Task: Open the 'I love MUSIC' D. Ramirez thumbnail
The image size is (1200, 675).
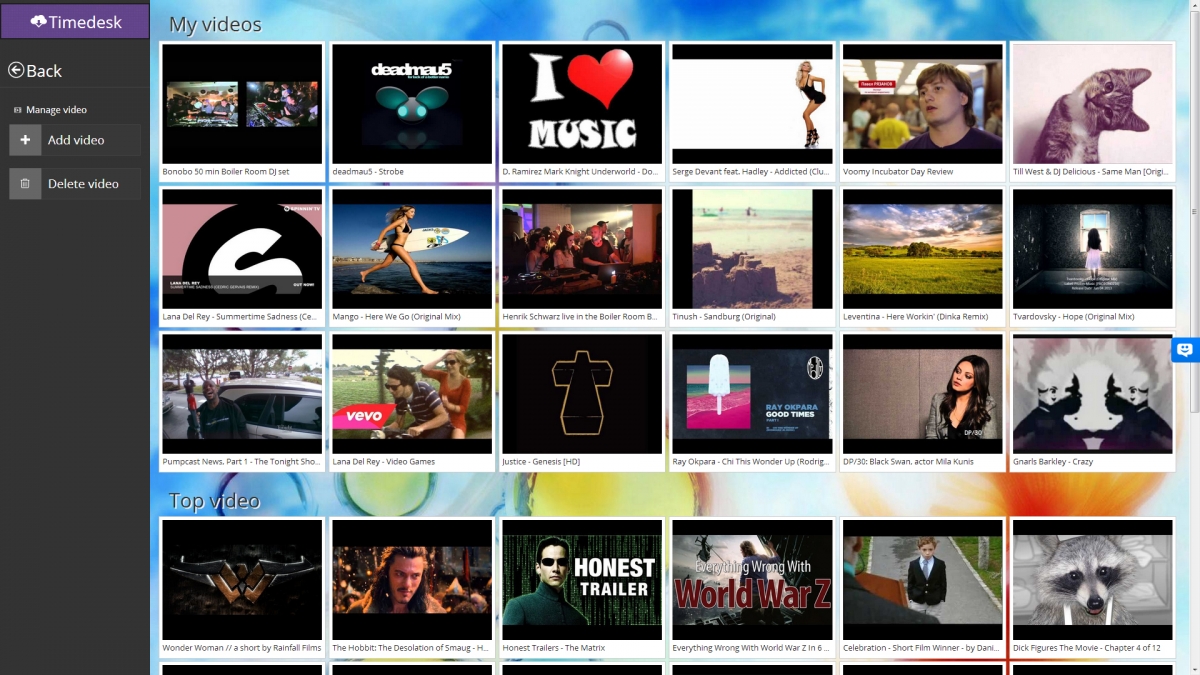Action: click(x=582, y=104)
